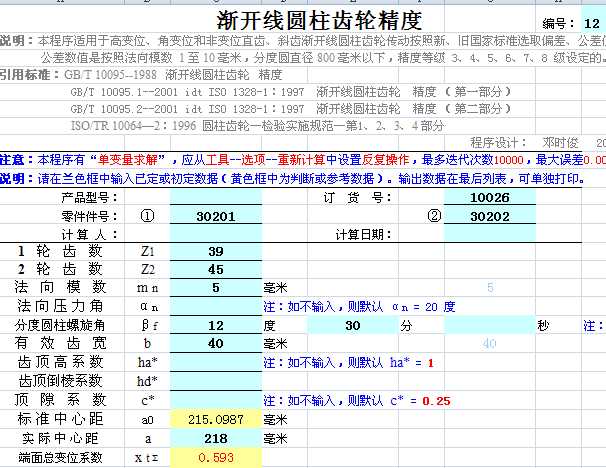606x468 pixels.
Task: Click the 端面总变位系数 row label
Action: click(60, 458)
